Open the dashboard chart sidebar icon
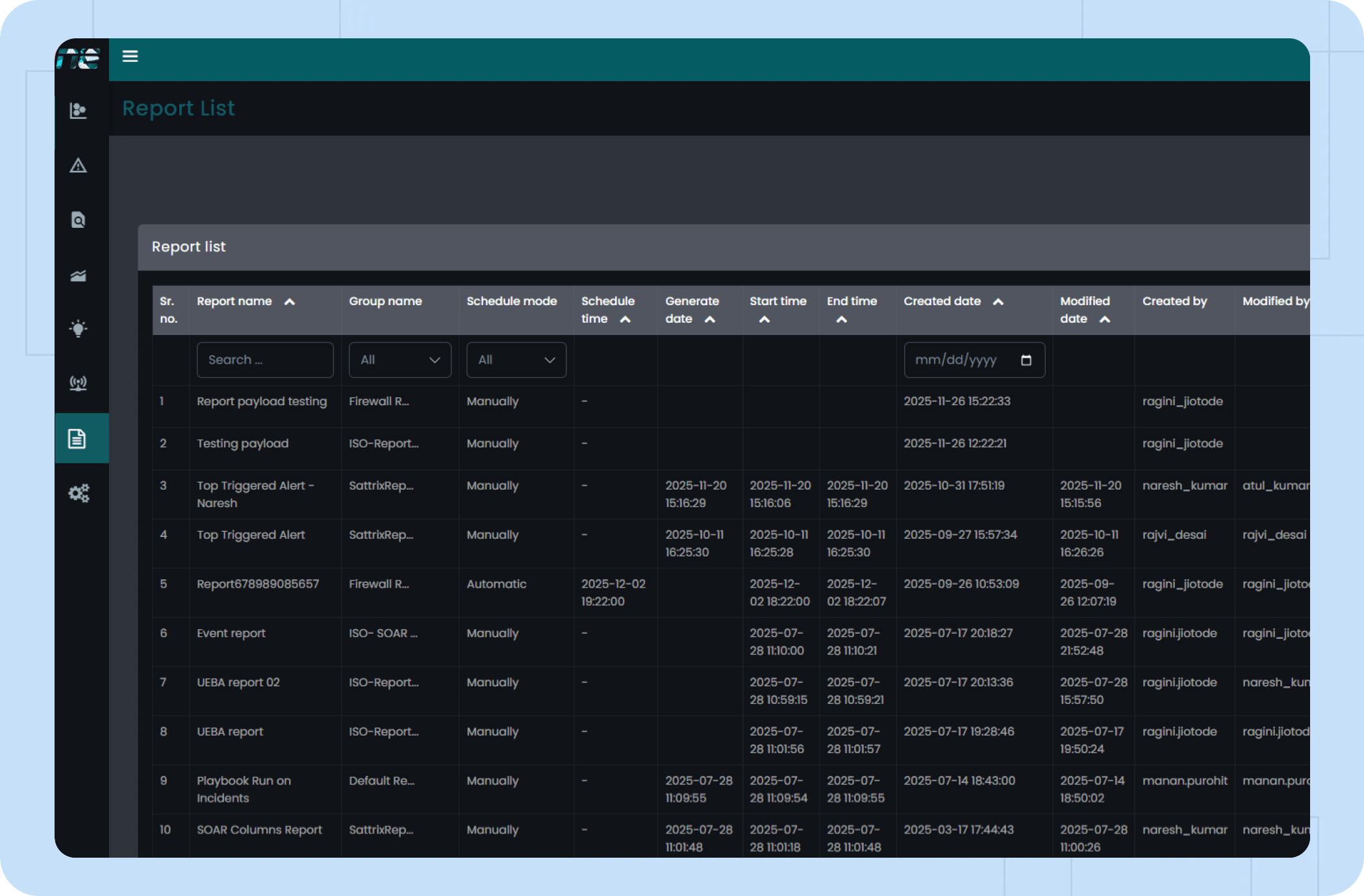 [78, 110]
